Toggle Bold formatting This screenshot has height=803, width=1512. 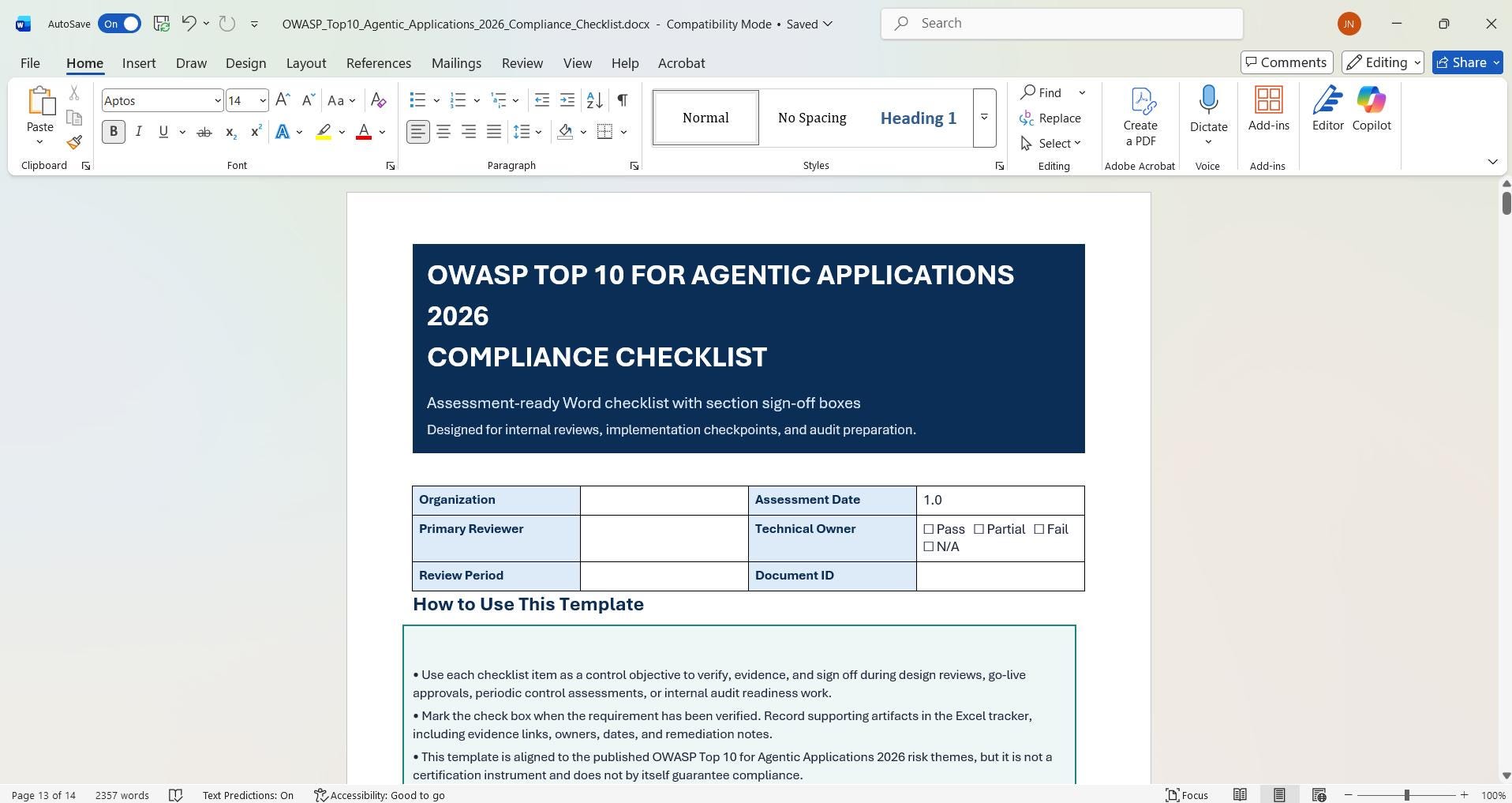pyautogui.click(x=114, y=132)
